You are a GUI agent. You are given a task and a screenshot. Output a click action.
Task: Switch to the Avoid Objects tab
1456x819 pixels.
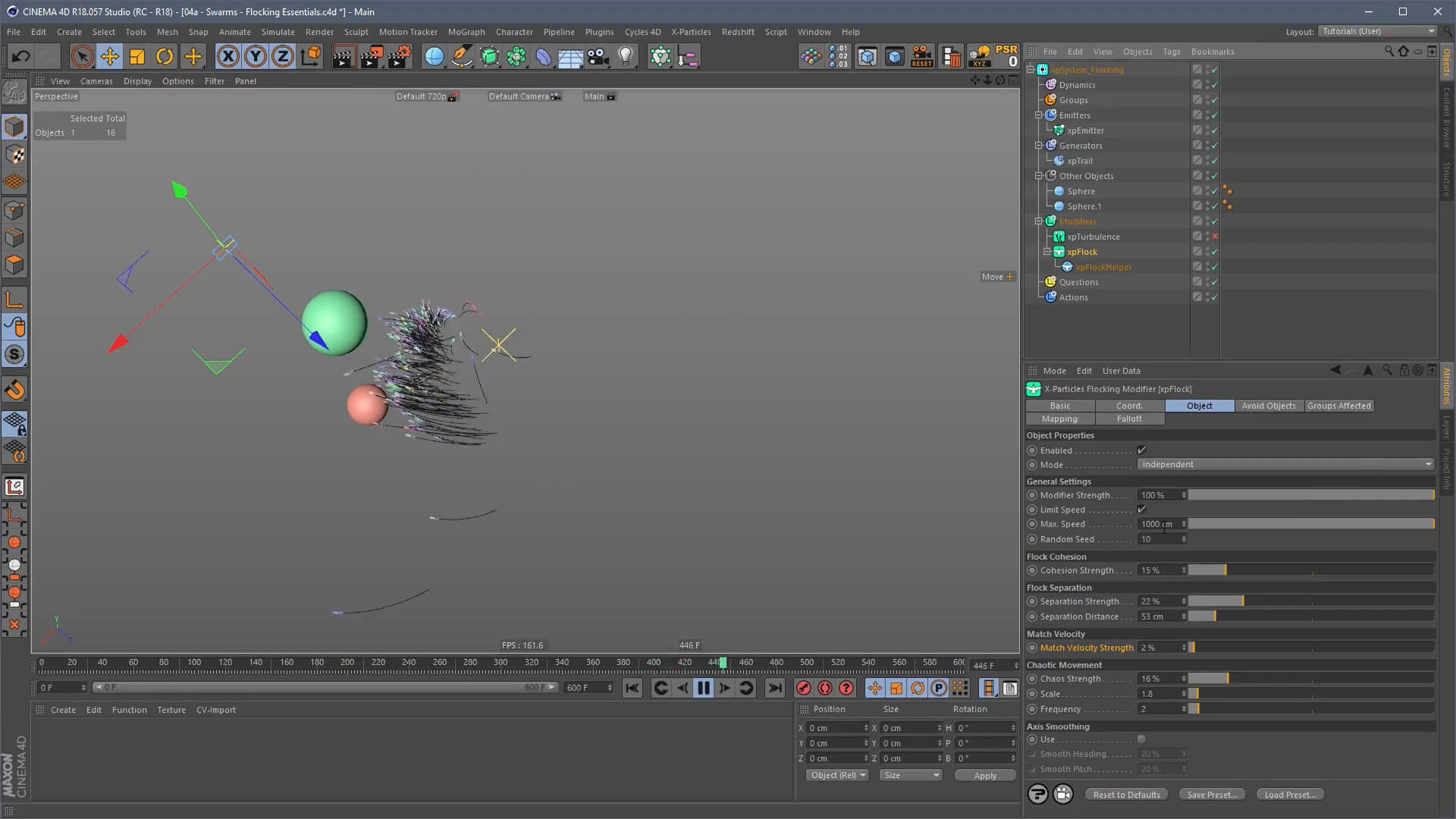coord(1268,406)
